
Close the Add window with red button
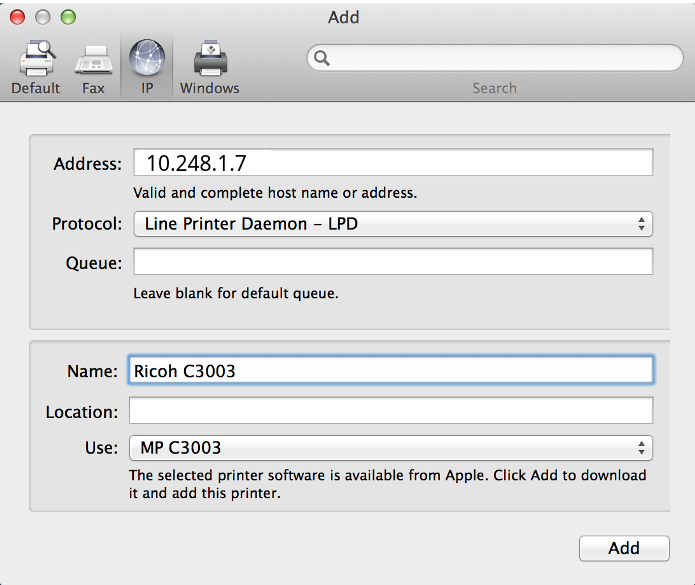[x=18, y=17]
